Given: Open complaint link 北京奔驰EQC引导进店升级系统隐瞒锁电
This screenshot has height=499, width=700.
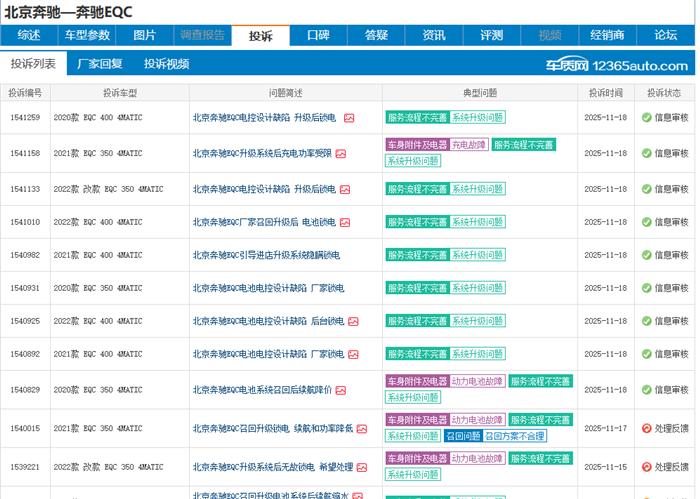Looking at the screenshot, I should pyautogui.click(x=267, y=256).
